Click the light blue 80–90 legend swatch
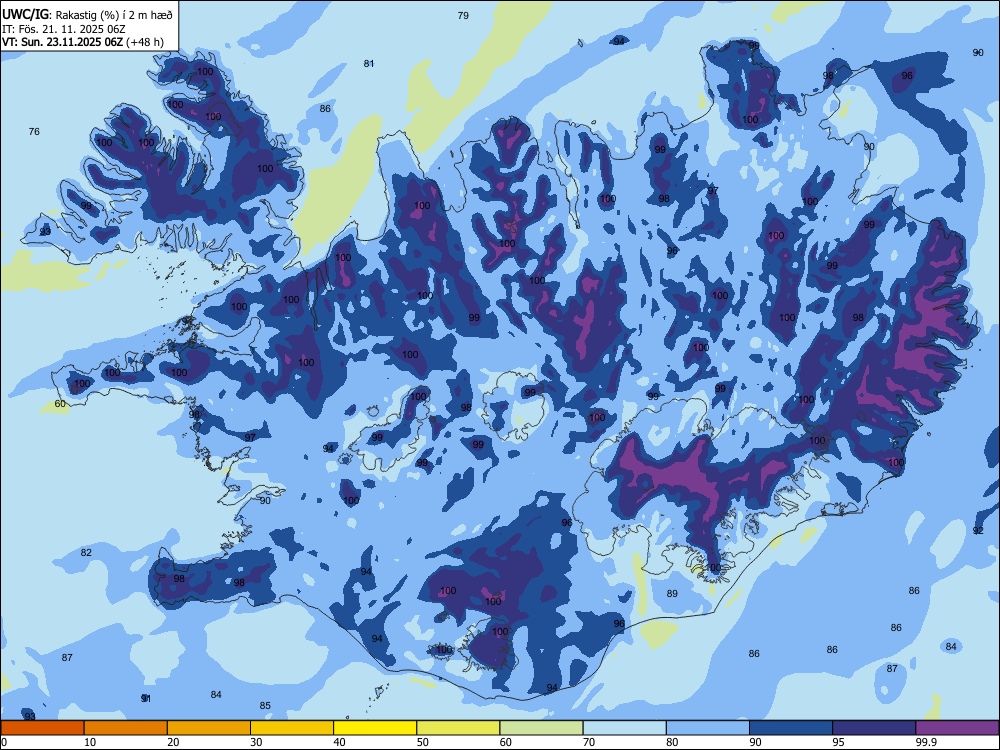 (x=707, y=728)
